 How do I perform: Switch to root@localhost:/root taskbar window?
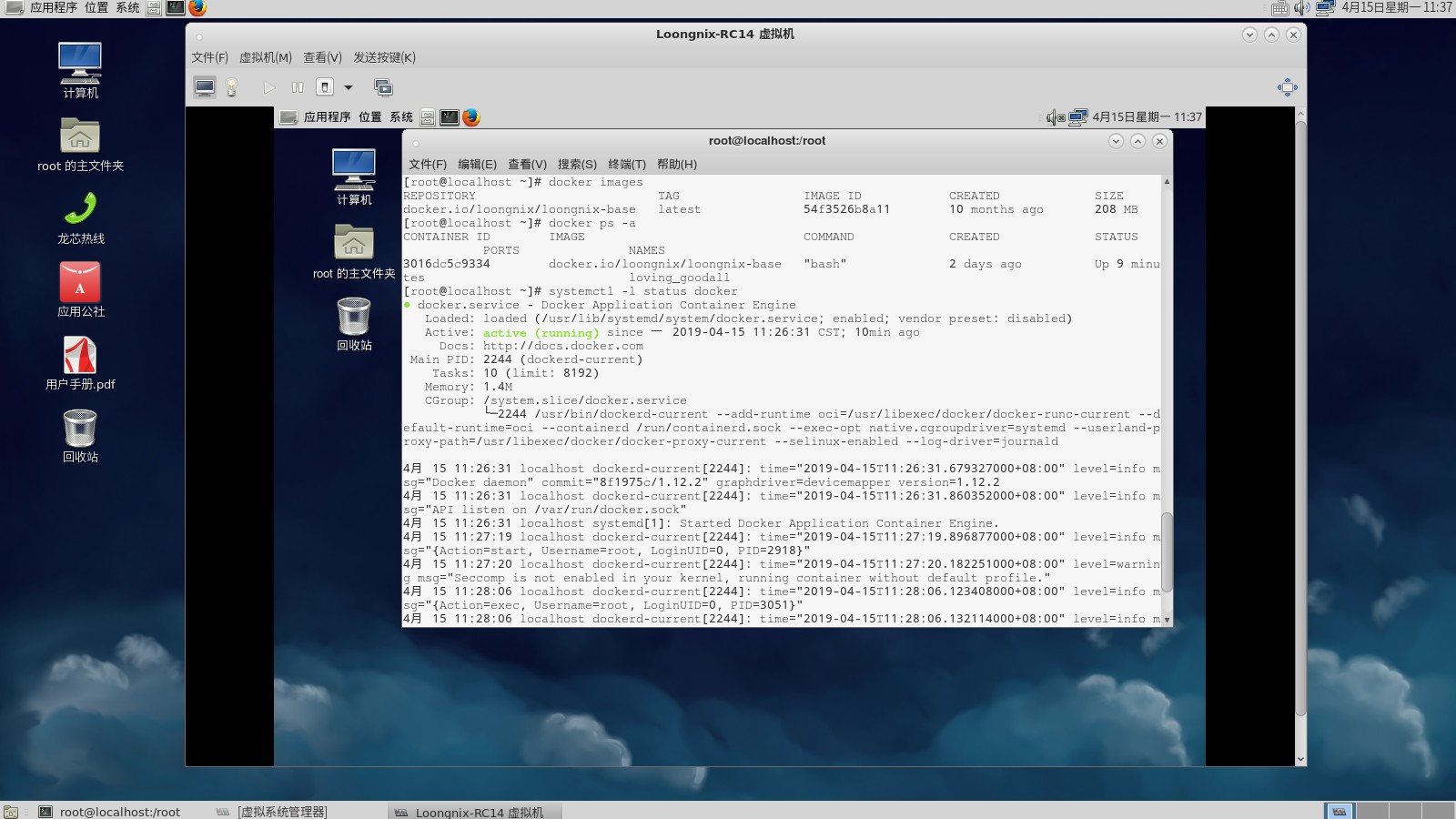109,811
